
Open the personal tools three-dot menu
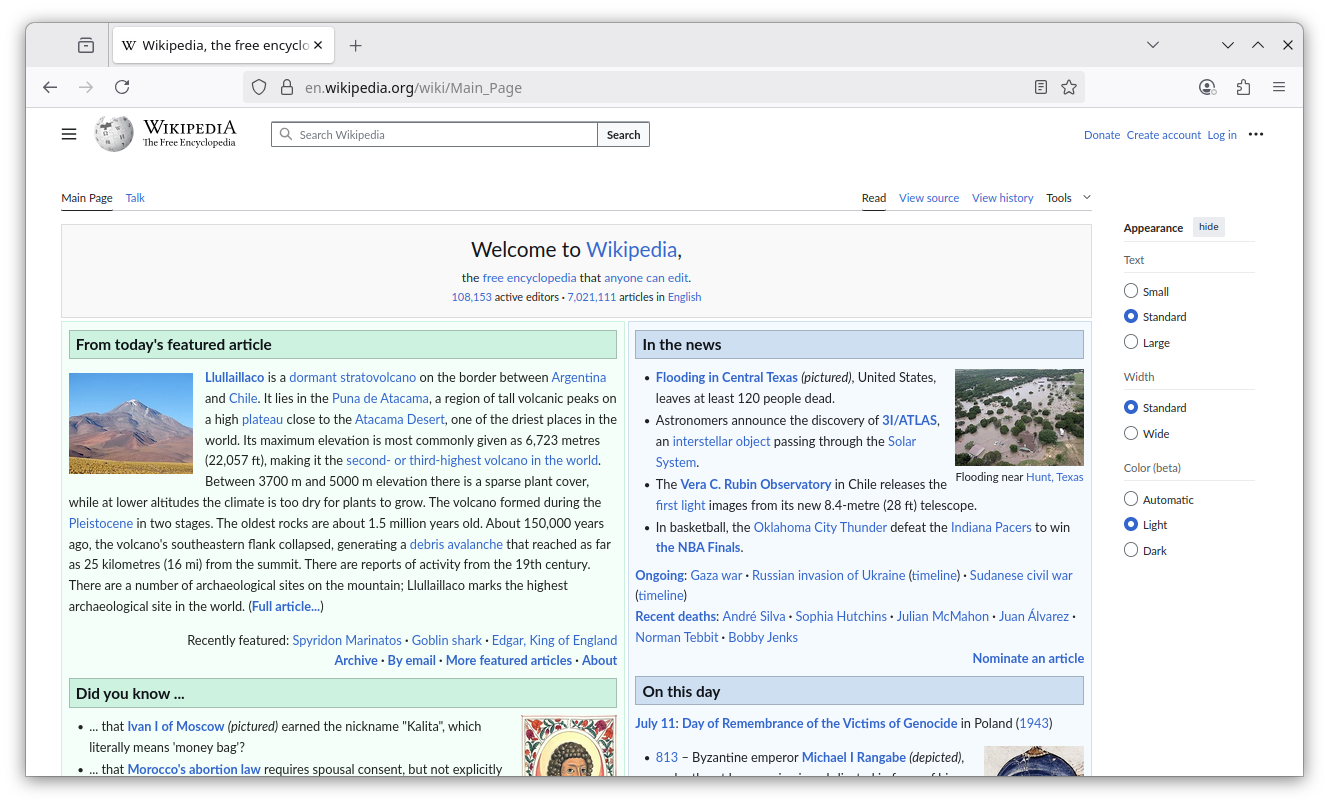coord(1256,134)
